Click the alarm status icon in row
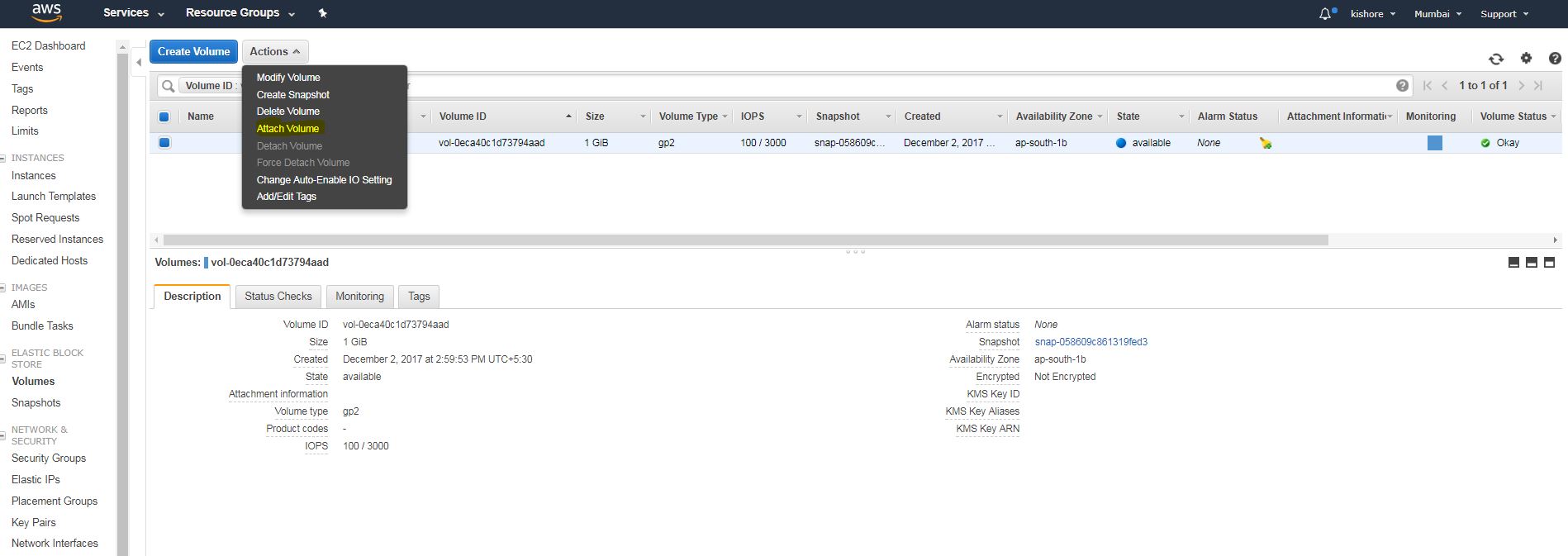 [x=1265, y=143]
